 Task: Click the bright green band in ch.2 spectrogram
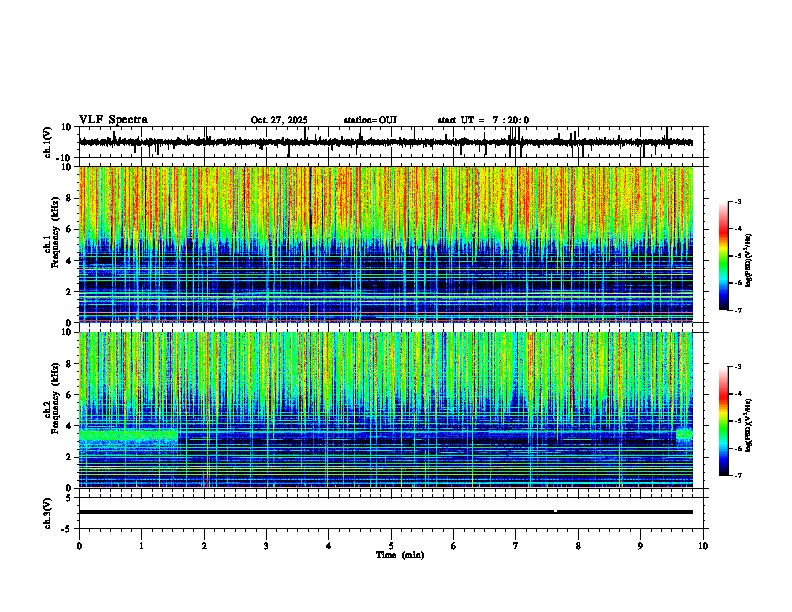[x=128, y=435]
